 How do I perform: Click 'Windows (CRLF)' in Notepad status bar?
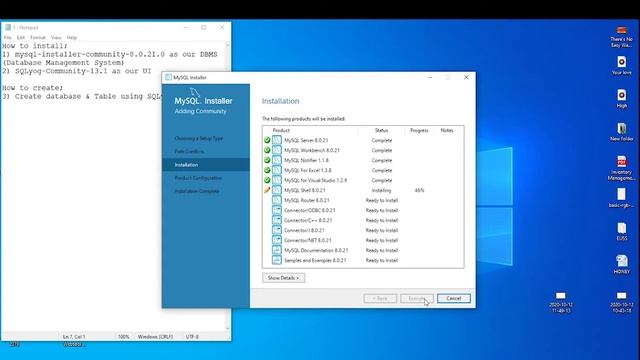(x=155, y=337)
